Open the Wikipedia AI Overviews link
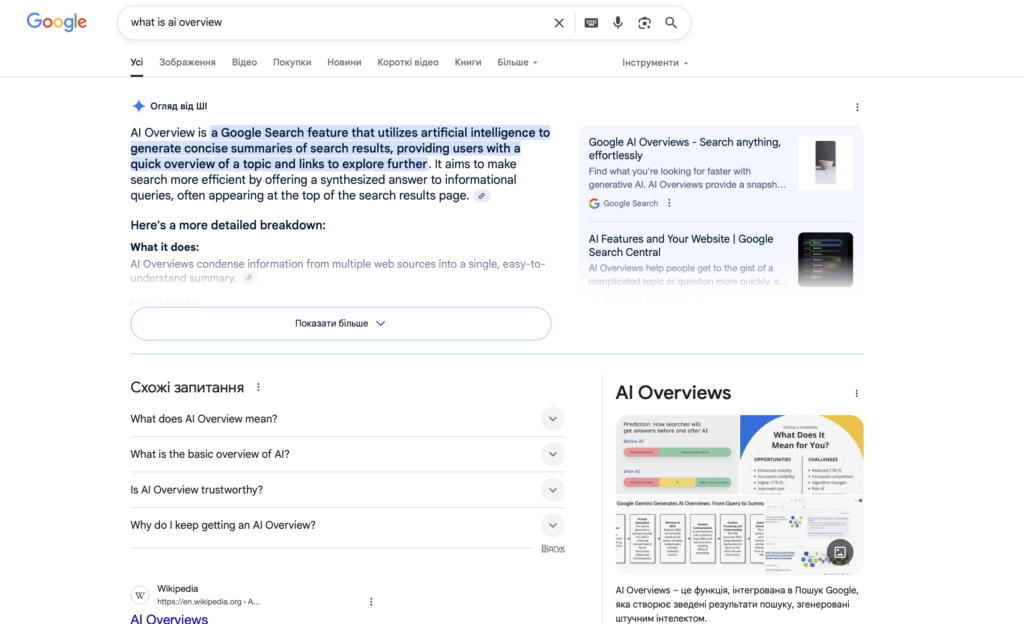Viewport: 1024px width, 624px height. 168,618
